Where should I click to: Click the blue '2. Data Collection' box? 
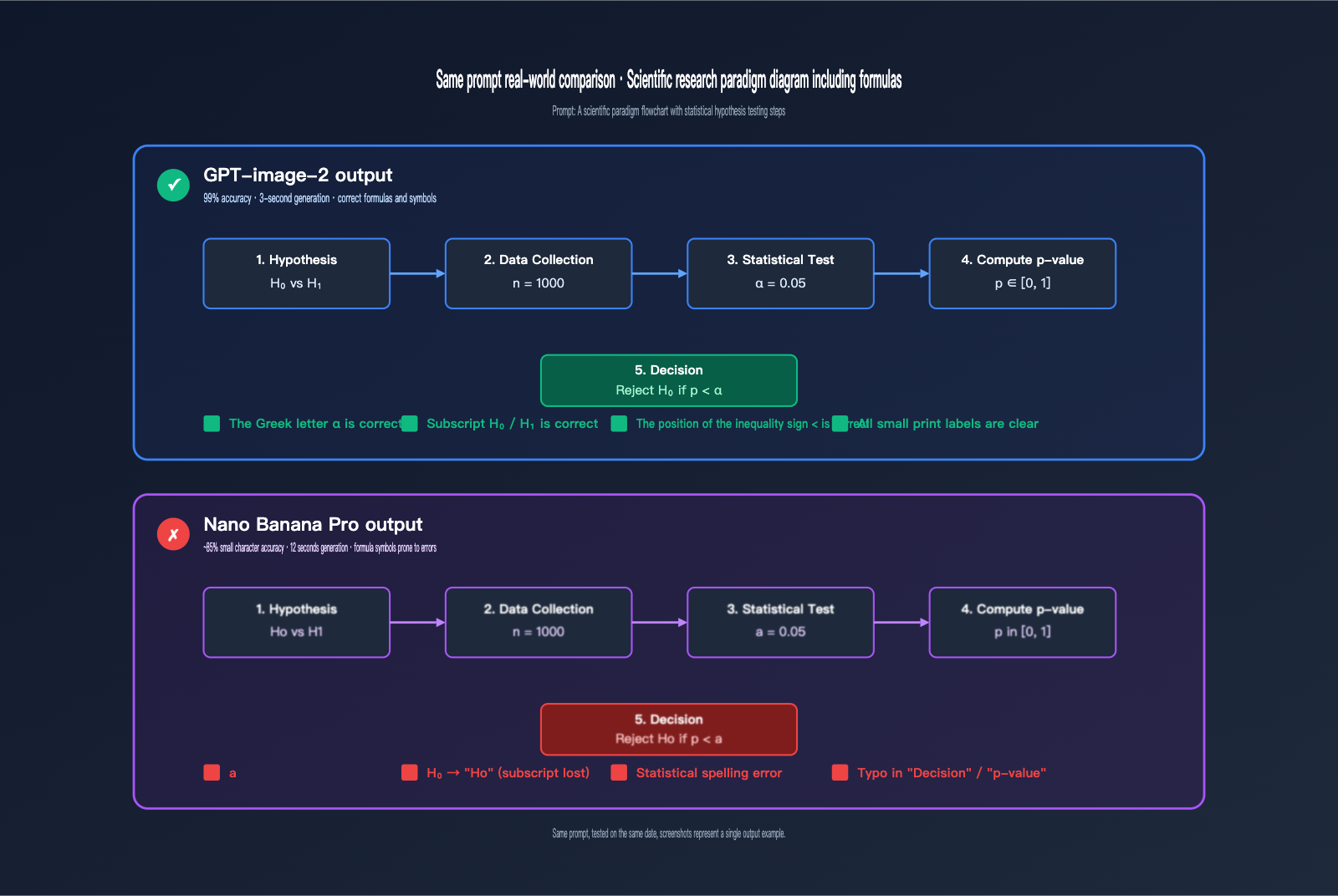point(539,273)
